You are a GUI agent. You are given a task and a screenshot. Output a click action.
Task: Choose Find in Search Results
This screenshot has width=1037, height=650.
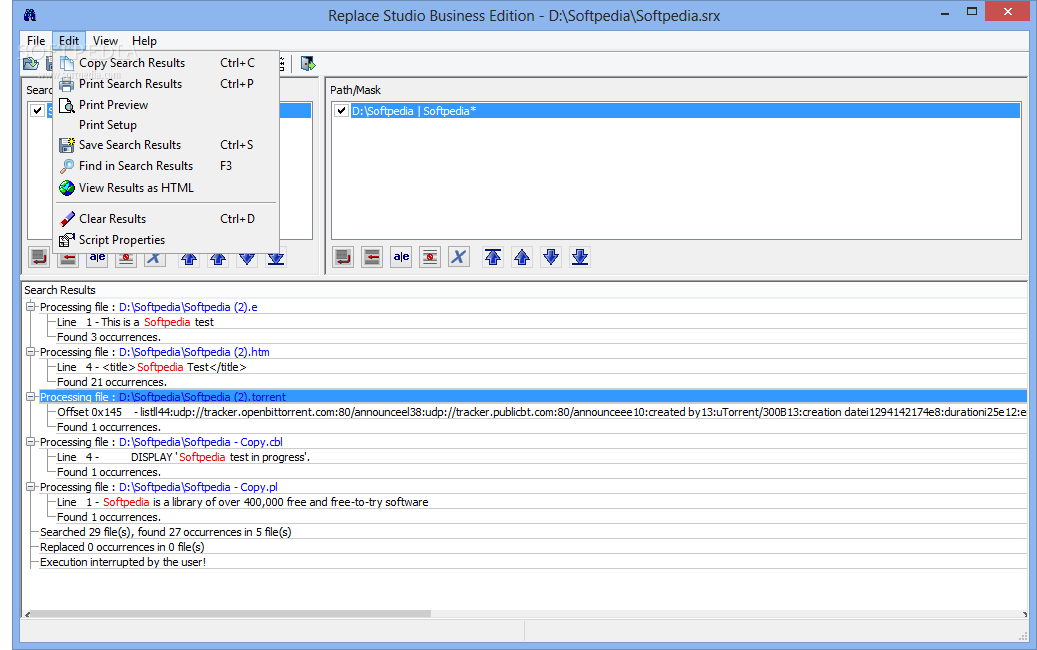166,166
